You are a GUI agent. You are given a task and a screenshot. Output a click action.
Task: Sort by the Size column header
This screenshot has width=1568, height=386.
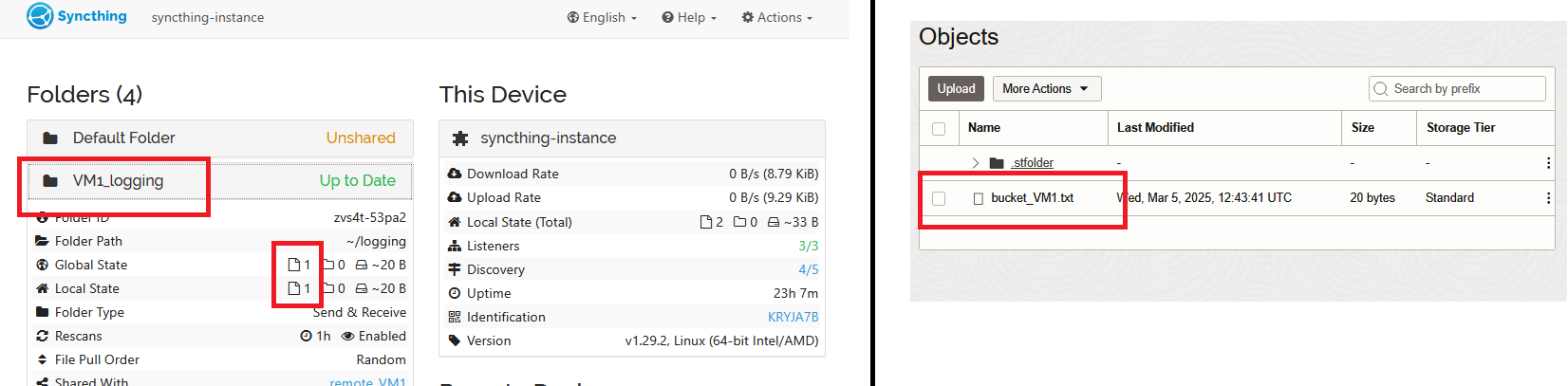1363,127
